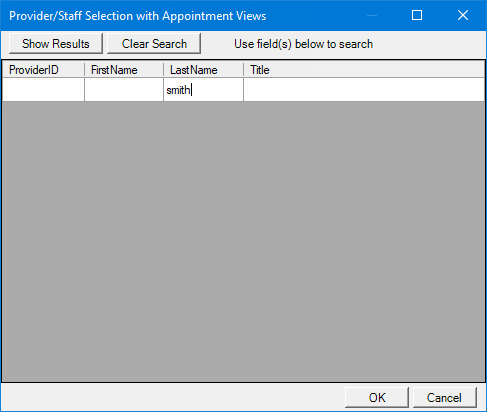Image resolution: width=487 pixels, height=412 pixels.
Task: Sort by the ProviderID column header
Action: tap(43, 70)
